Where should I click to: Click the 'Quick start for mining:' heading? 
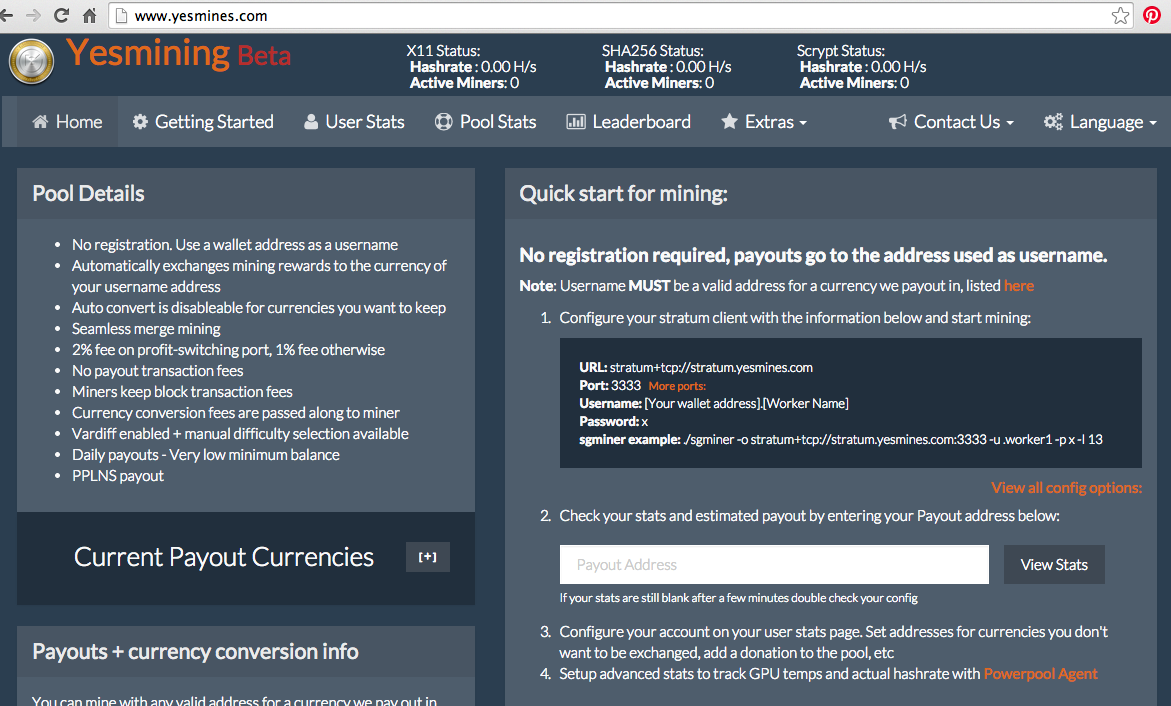(x=624, y=193)
